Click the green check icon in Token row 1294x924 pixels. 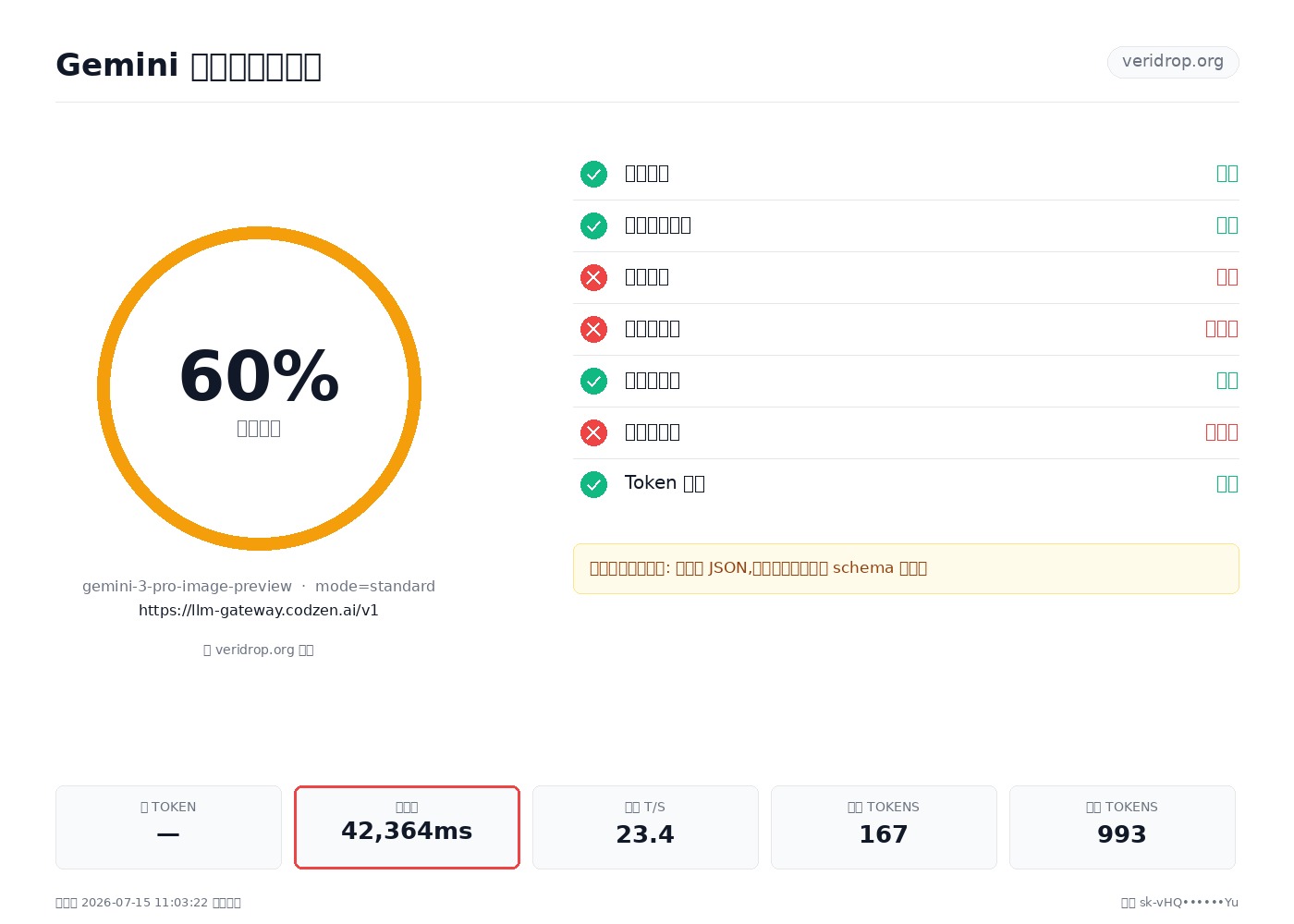[x=593, y=484]
